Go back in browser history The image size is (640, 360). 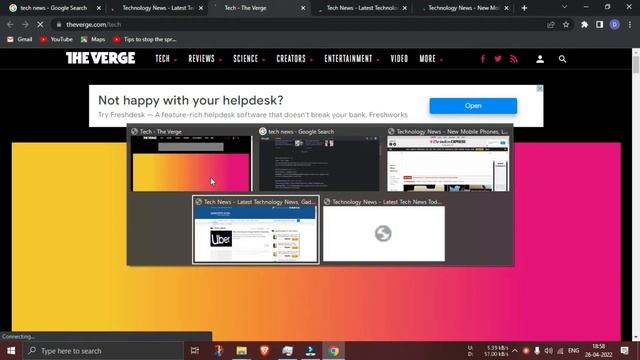[x=10, y=24]
